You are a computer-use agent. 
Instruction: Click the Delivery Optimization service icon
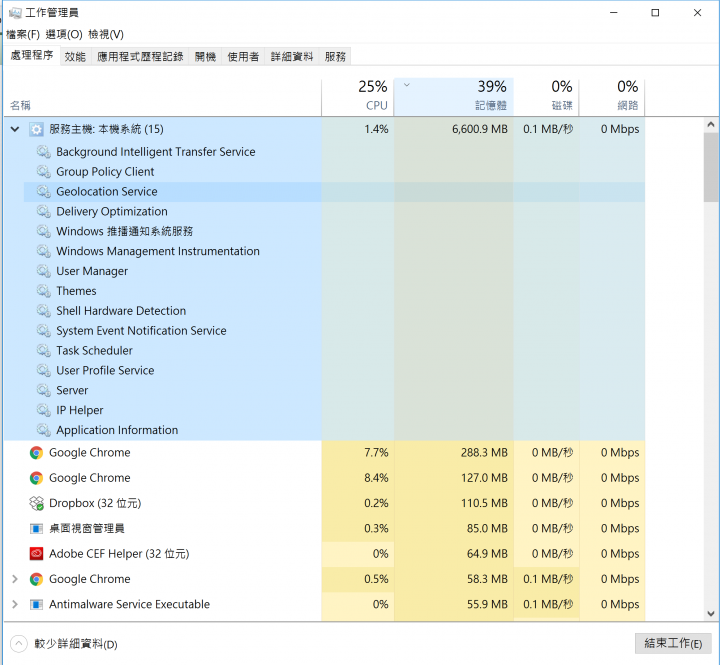[44, 211]
